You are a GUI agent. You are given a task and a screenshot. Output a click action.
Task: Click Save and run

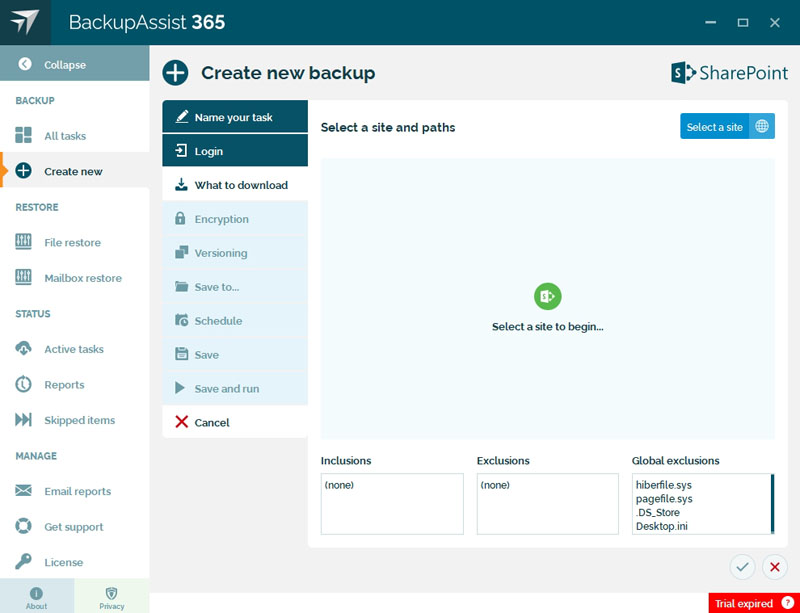point(235,388)
